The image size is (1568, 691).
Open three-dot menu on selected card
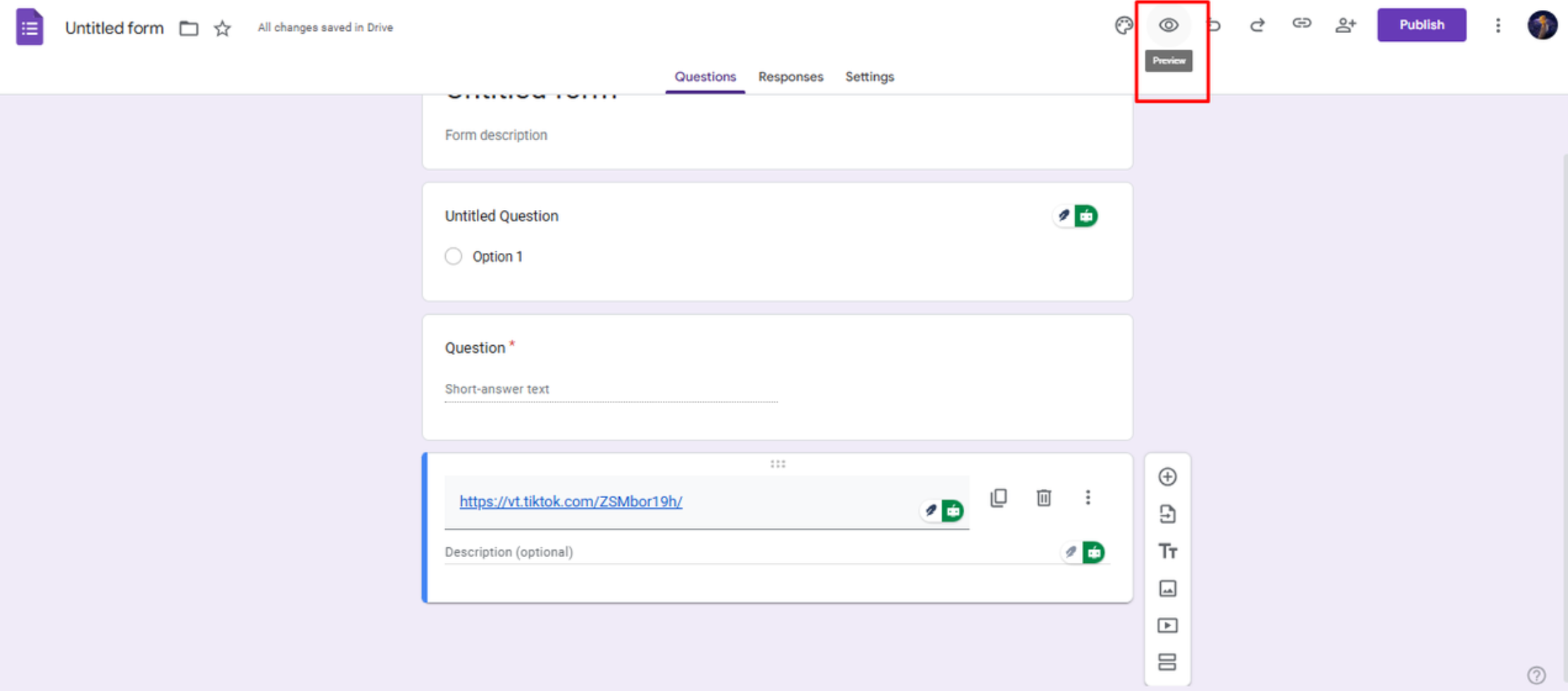tap(1088, 498)
